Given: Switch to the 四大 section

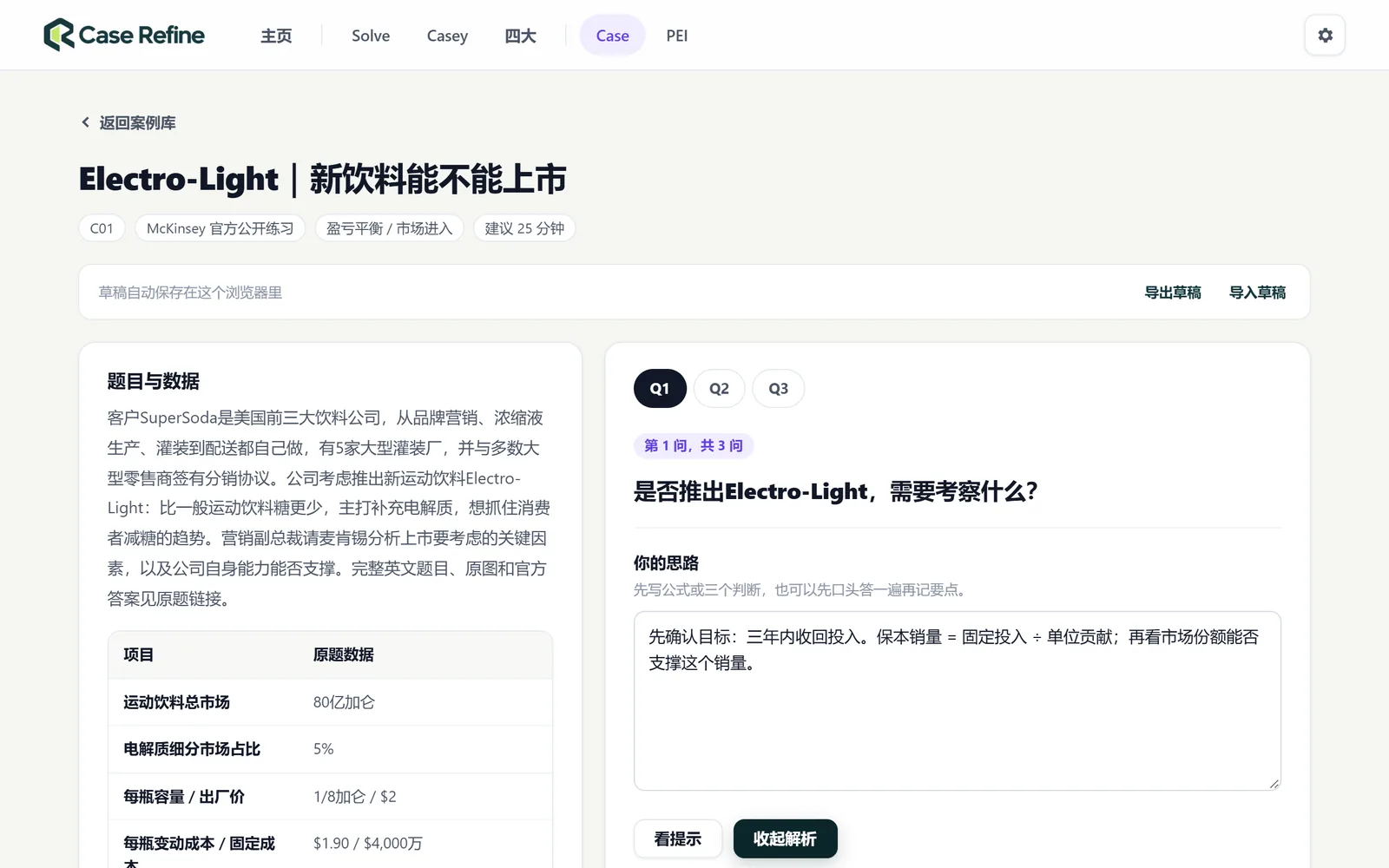Looking at the screenshot, I should coord(520,36).
